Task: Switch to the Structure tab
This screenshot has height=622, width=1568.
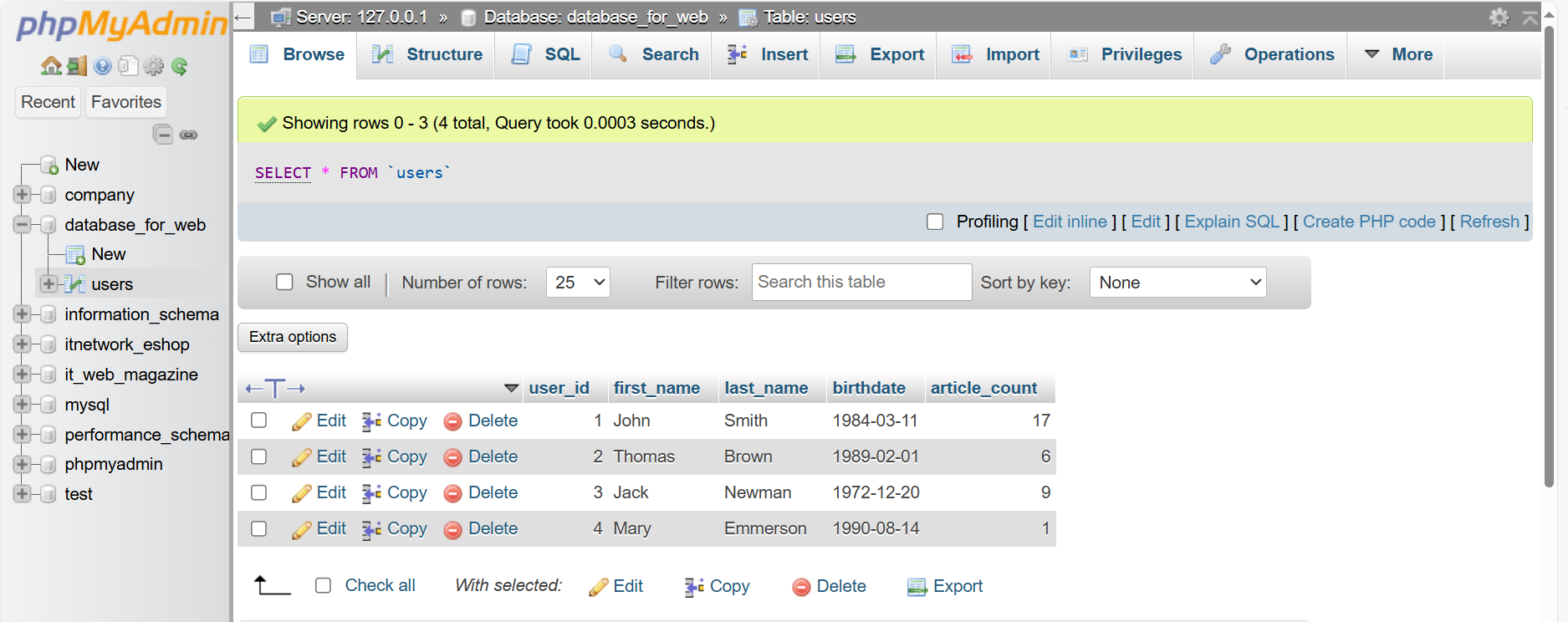Action: [428, 55]
